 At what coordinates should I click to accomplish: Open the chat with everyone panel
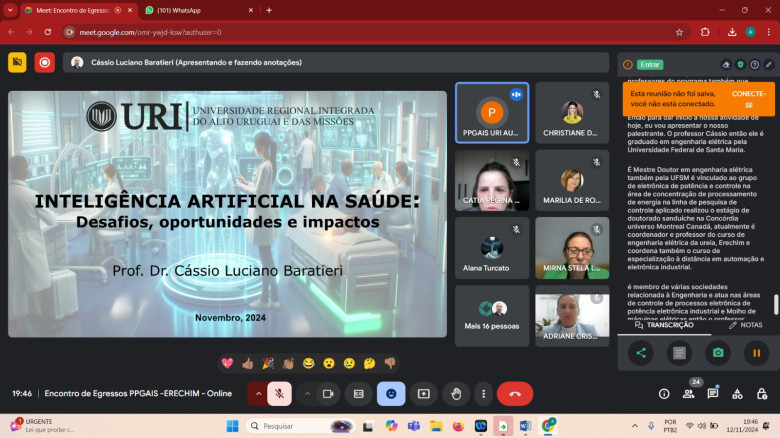click(x=714, y=394)
